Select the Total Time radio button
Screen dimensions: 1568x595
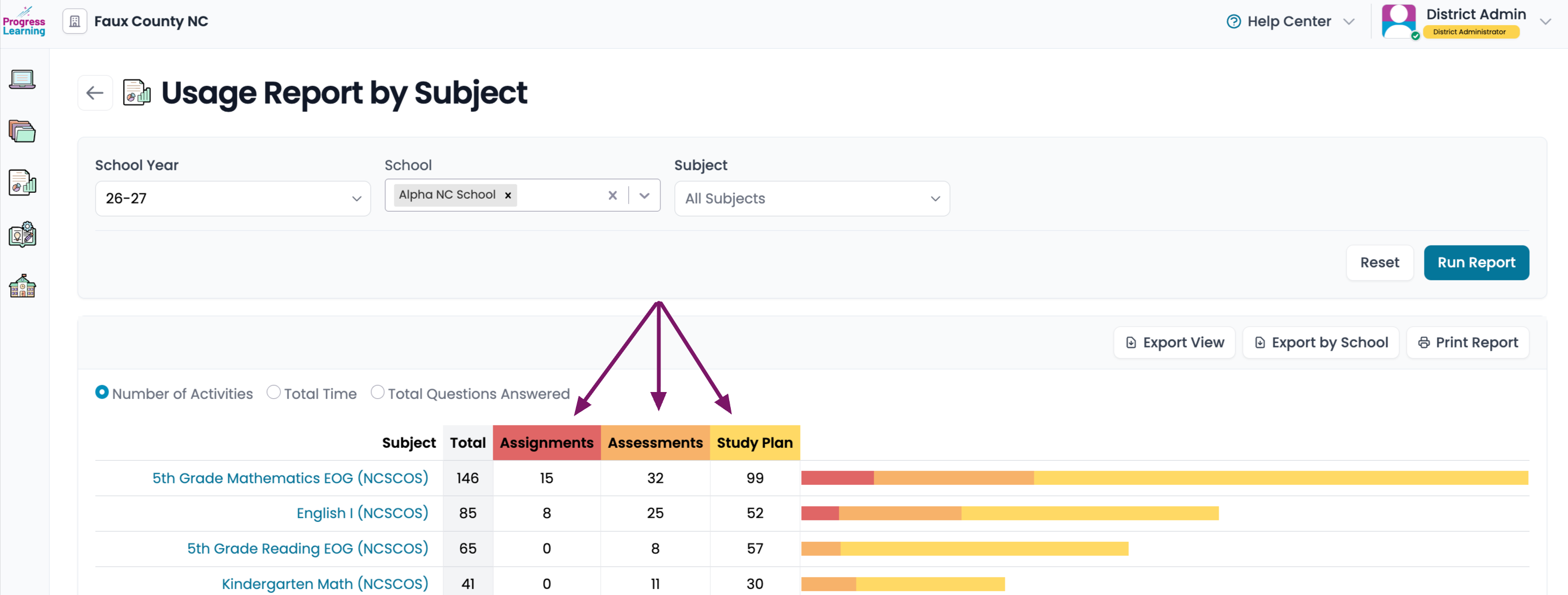coord(274,393)
